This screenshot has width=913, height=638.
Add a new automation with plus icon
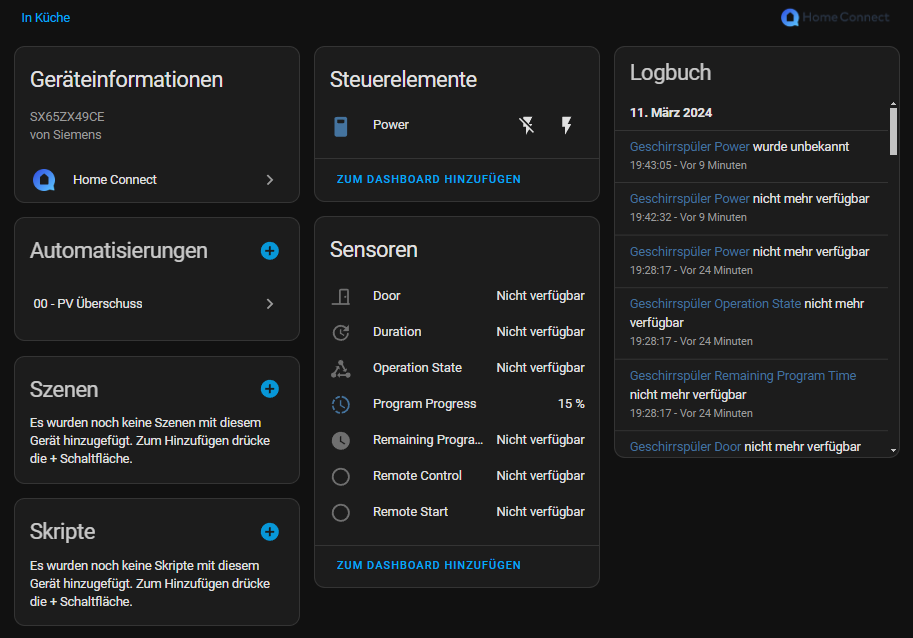tap(269, 251)
